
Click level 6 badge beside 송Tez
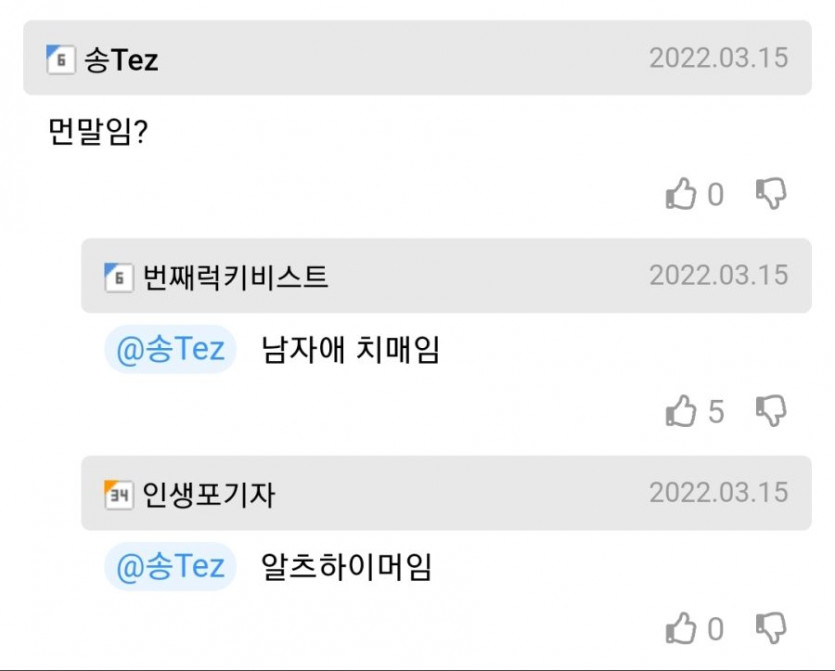tap(60, 60)
